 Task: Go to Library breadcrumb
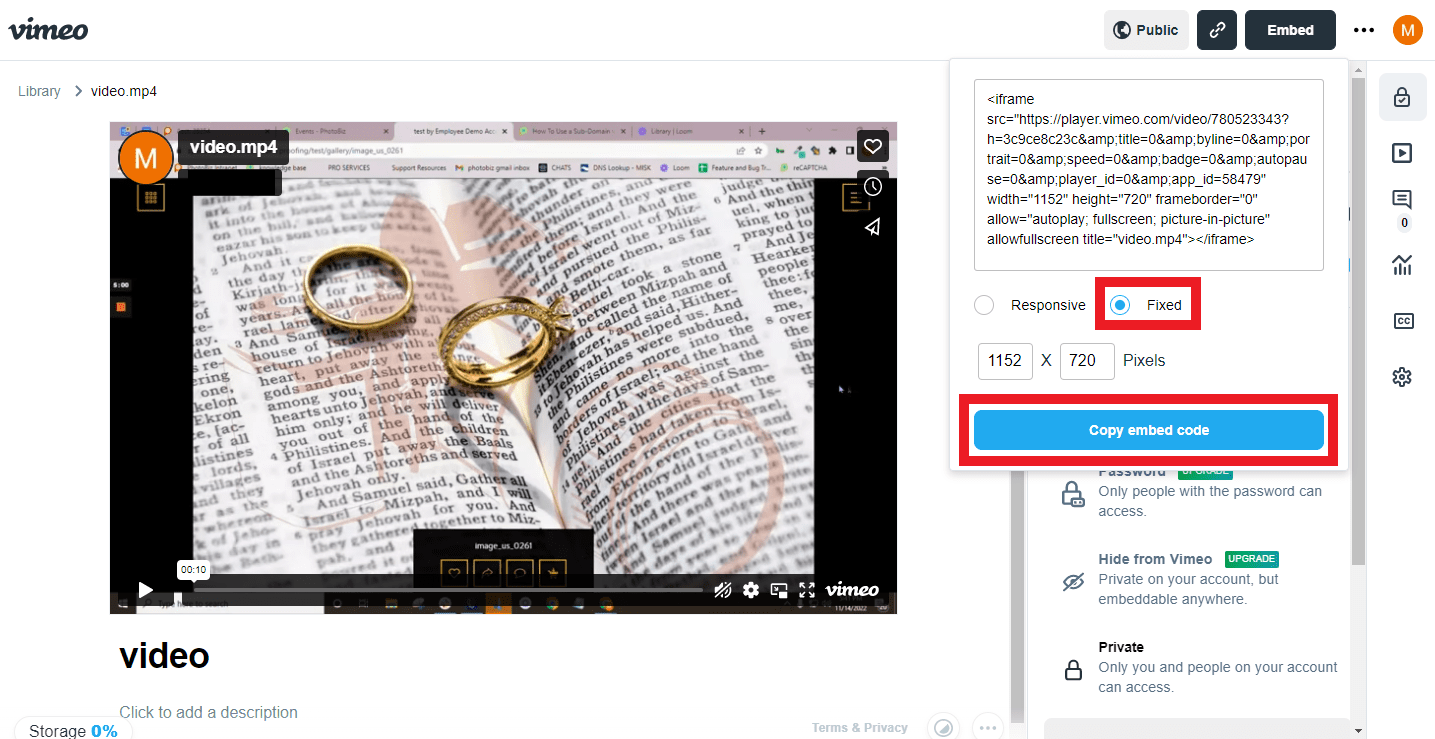click(x=39, y=91)
